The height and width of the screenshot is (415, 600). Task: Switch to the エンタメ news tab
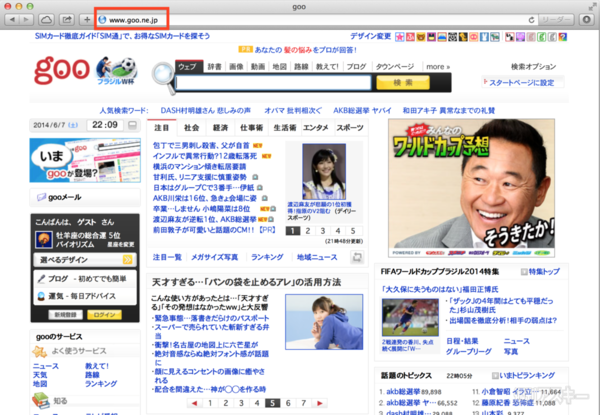[x=316, y=128]
